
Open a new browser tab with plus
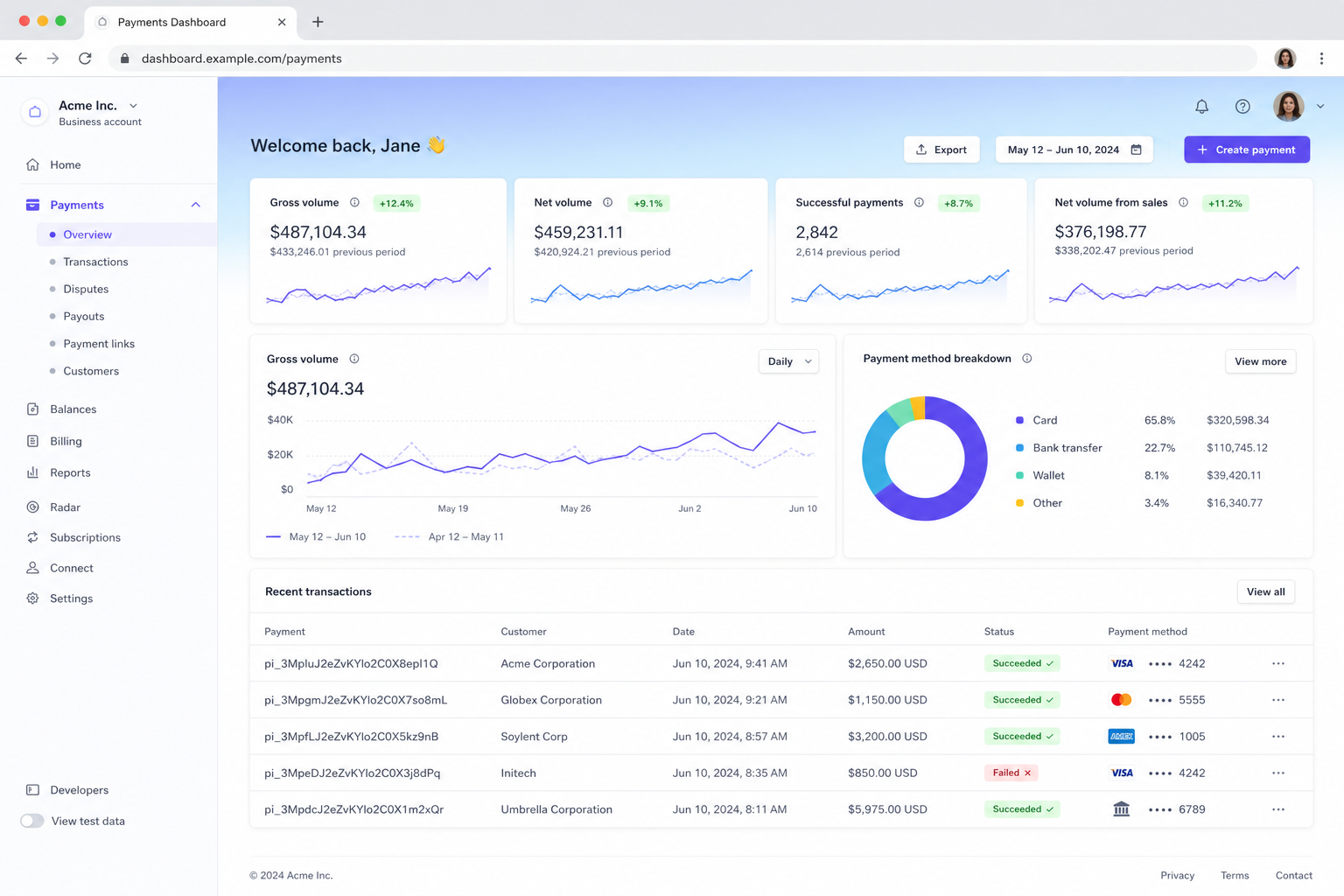318,22
